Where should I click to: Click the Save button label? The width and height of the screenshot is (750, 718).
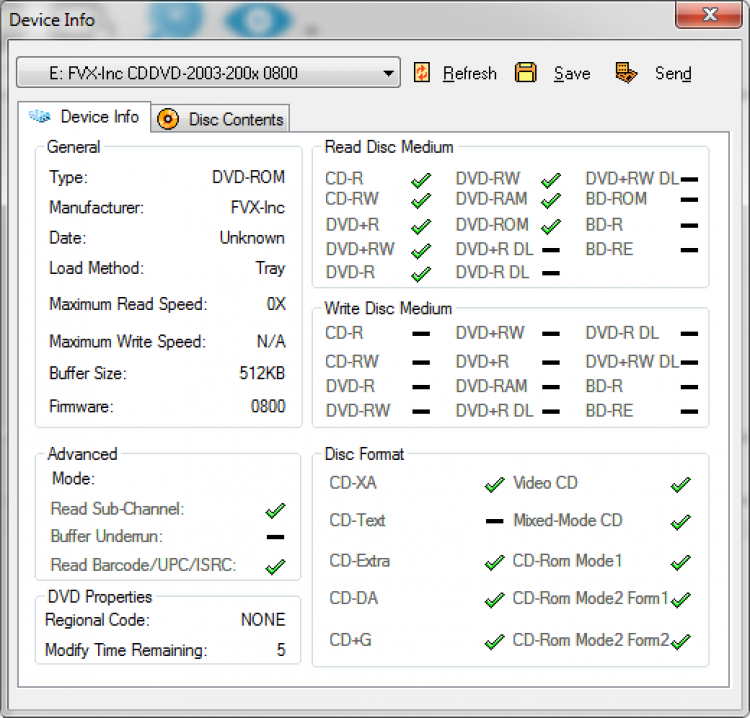tap(572, 73)
